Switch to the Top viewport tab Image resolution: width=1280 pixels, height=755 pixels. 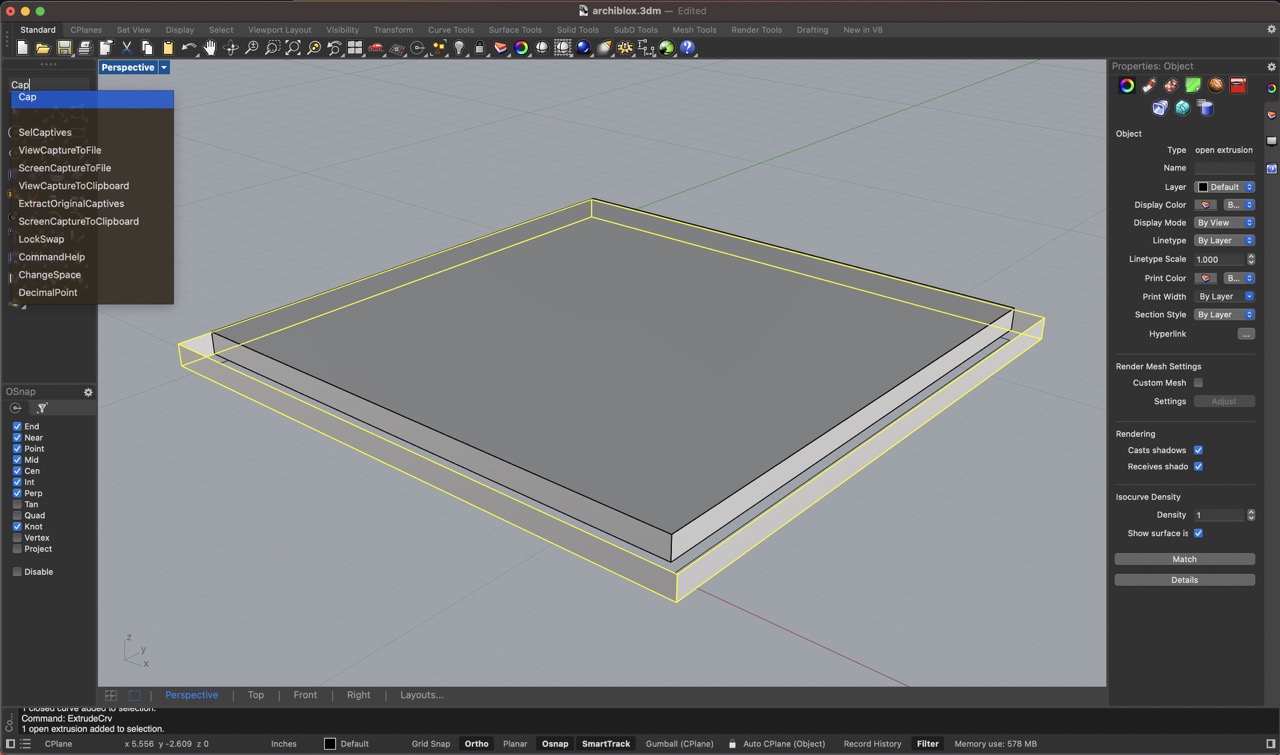click(x=256, y=695)
